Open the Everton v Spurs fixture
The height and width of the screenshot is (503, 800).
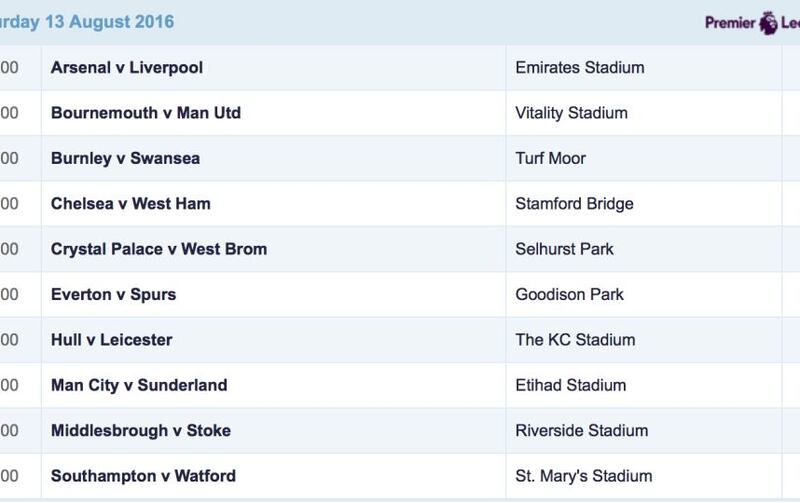(113, 294)
